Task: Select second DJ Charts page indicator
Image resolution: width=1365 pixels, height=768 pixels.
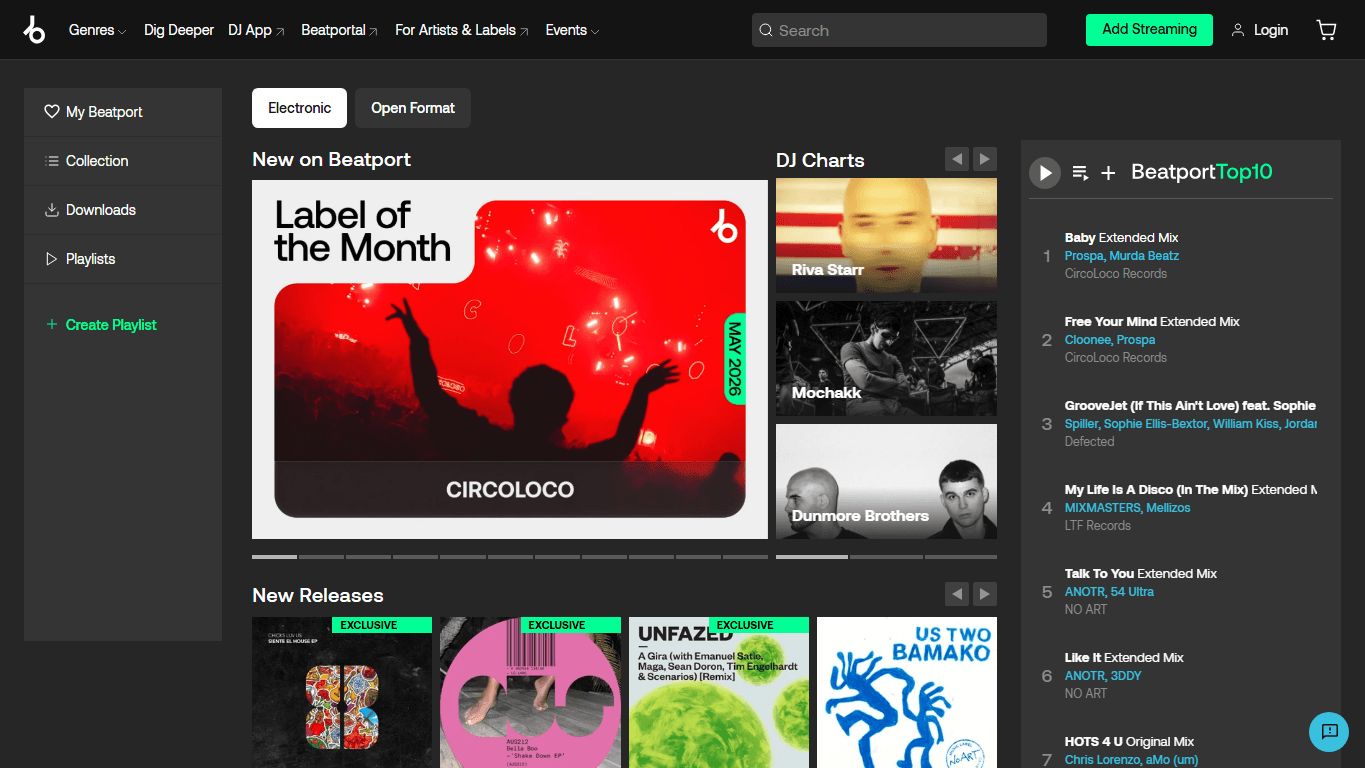Action: (x=886, y=556)
